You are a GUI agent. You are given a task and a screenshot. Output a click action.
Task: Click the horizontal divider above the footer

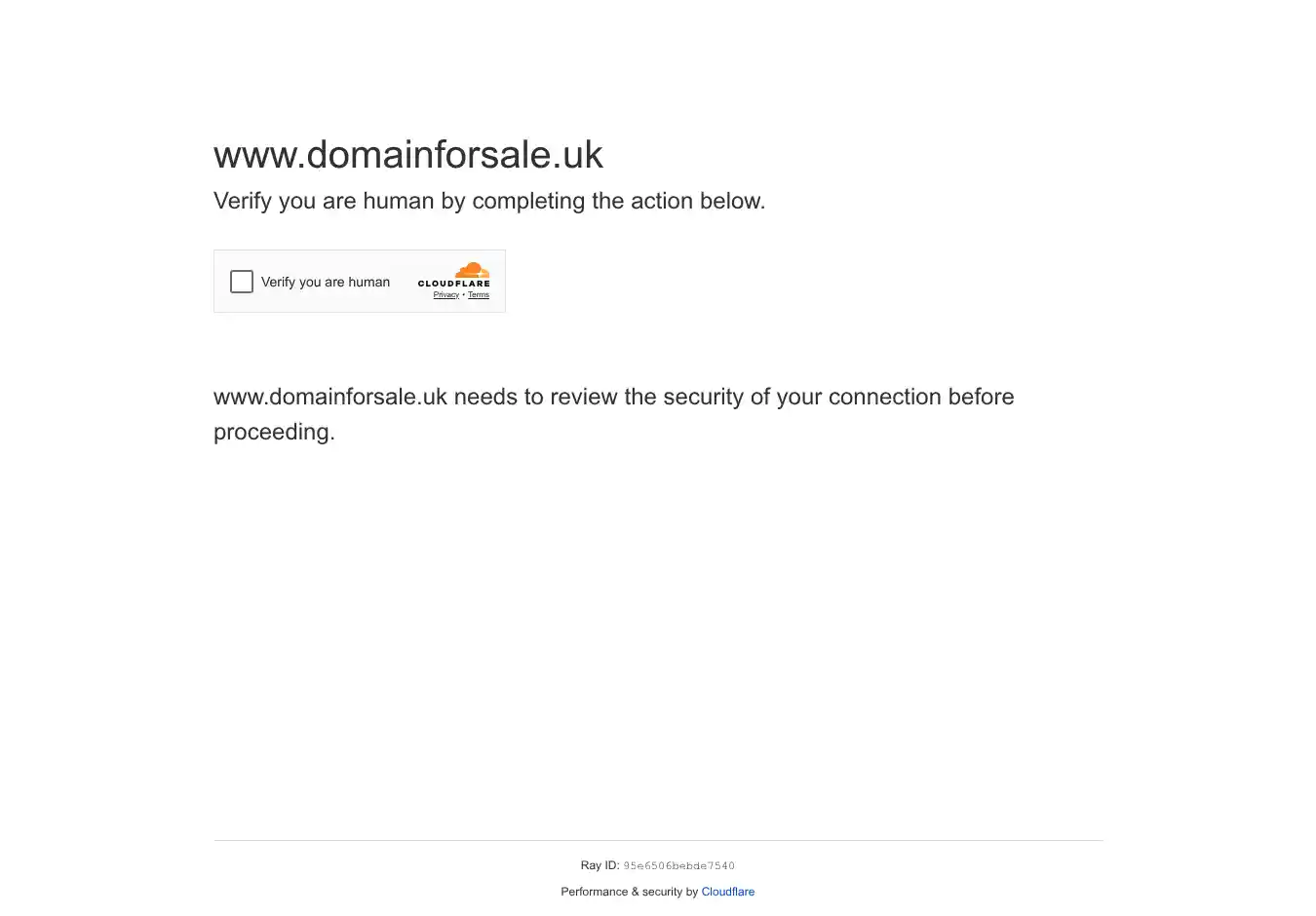(658, 840)
